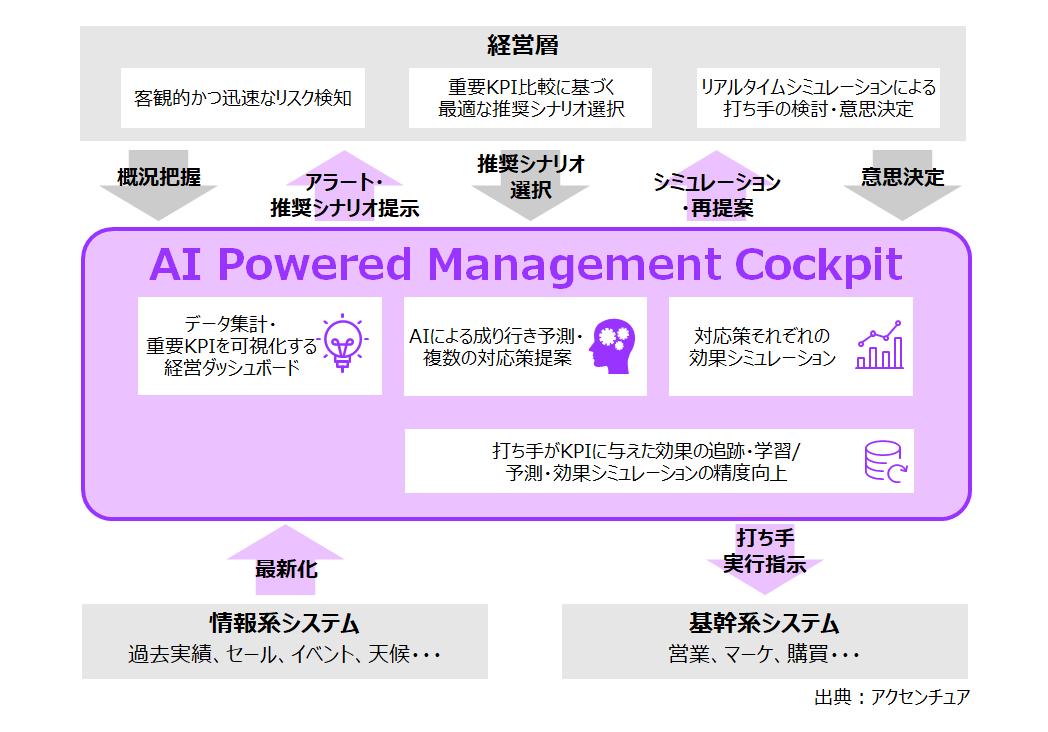This screenshot has height=732, width=1048.
Task: Click the リアルタイムシミュレーションによる打ち手の検討 box
Action: coord(818,97)
